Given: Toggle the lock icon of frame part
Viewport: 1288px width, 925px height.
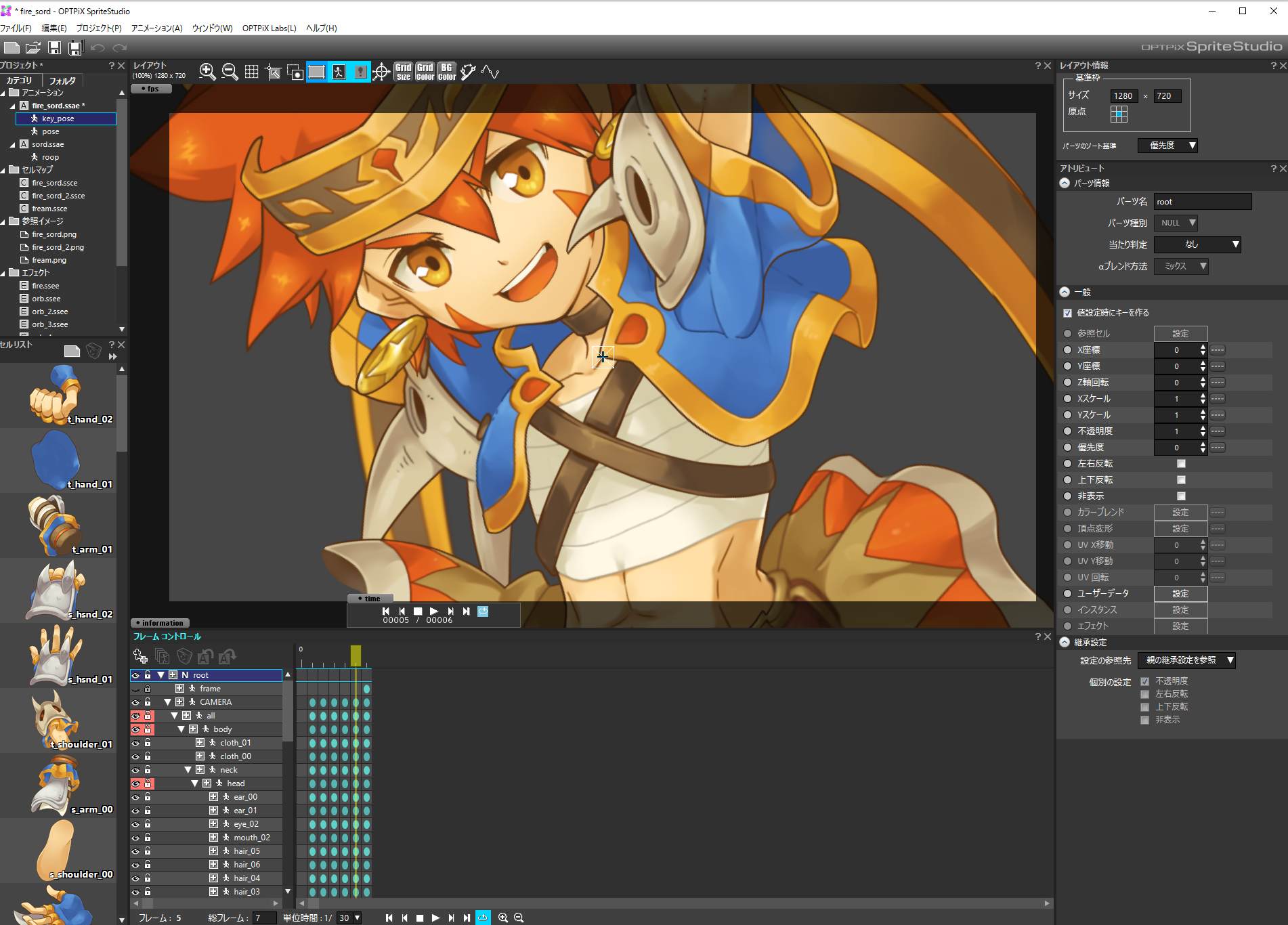Looking at the screenshot, I should coord(147,689).
